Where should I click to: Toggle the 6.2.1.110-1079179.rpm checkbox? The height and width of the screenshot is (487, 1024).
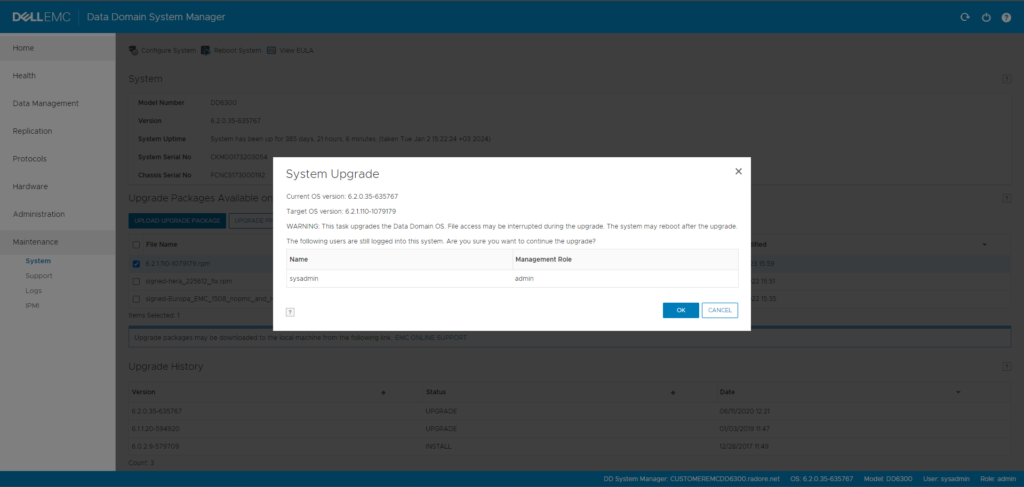click(137, 264)
